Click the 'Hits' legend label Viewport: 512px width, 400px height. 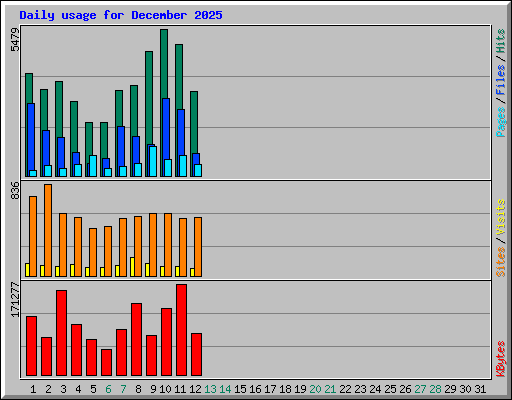(x=501, y=41)
